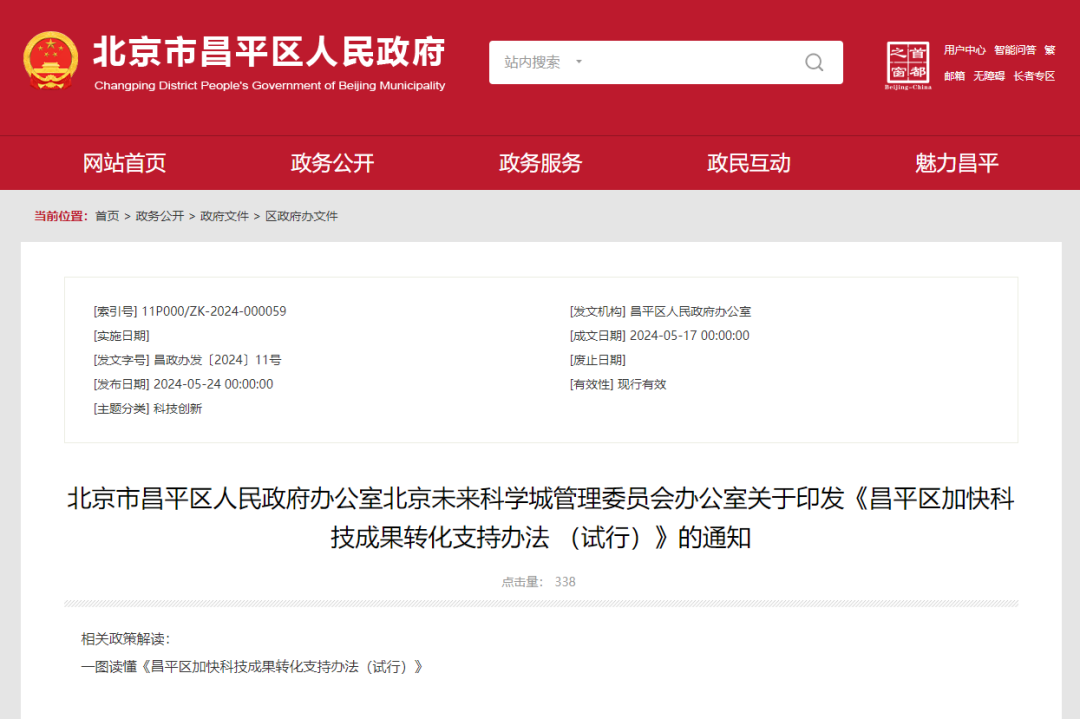Open the 政务服务 navigation menu
The width and height of the screenshot is (1080, 719).
point(540,163)
